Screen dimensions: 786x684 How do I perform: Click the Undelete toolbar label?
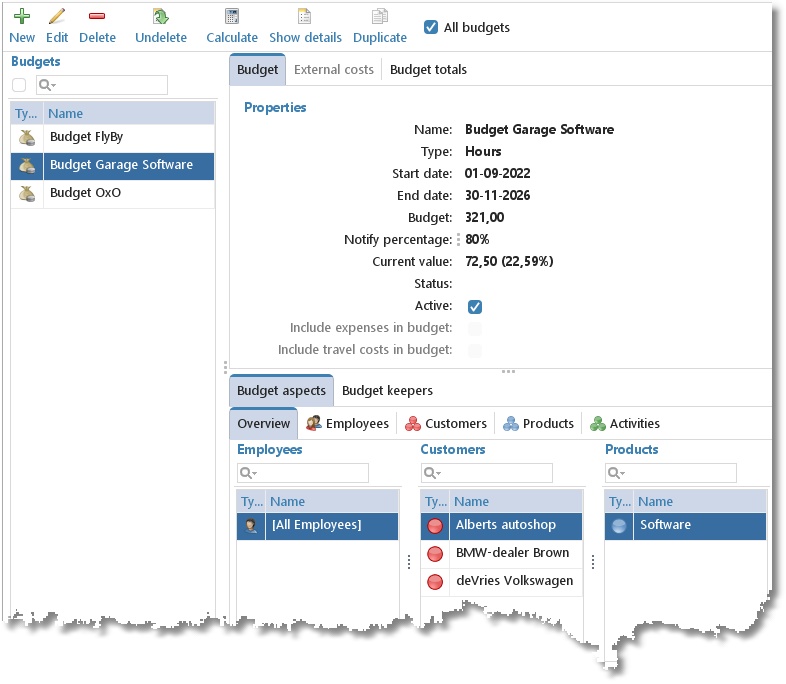point(160,38)
